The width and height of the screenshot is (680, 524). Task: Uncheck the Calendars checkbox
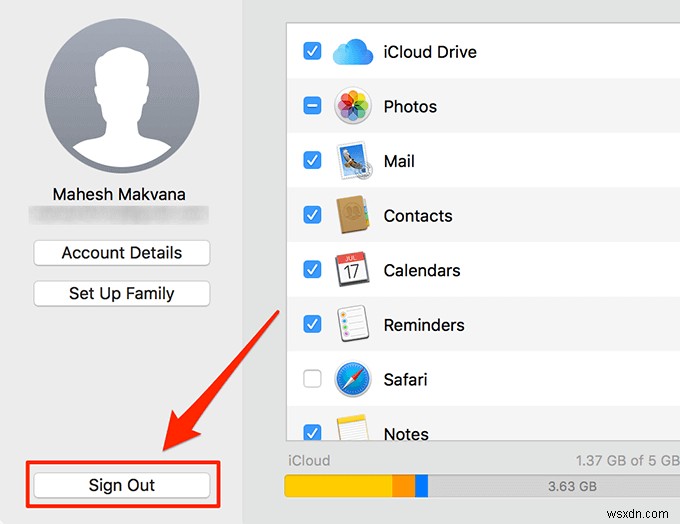(x=312, y=269)
